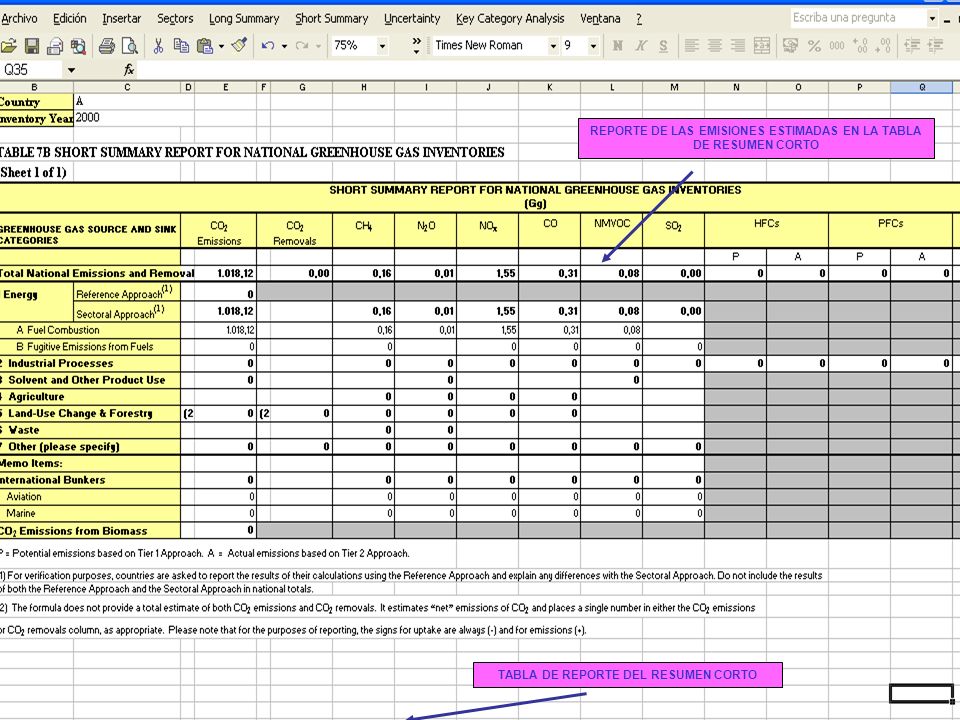Image resolution: width=960 pixels, height=720 pixels.
Task: Click the Copy icon
Action: [x=181, y=45]
